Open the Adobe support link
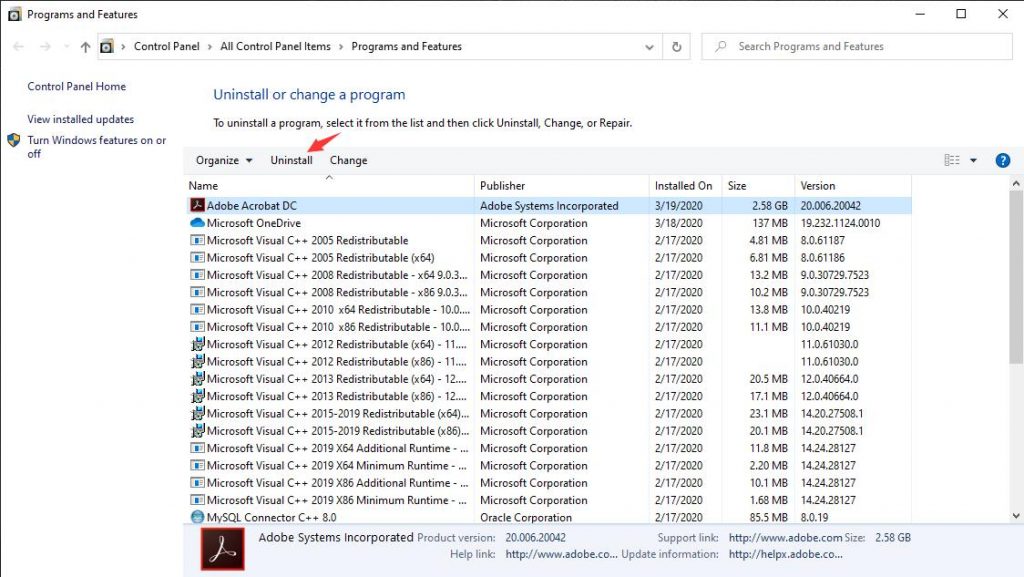This screenshot has width=1024, height=577. 786,538
